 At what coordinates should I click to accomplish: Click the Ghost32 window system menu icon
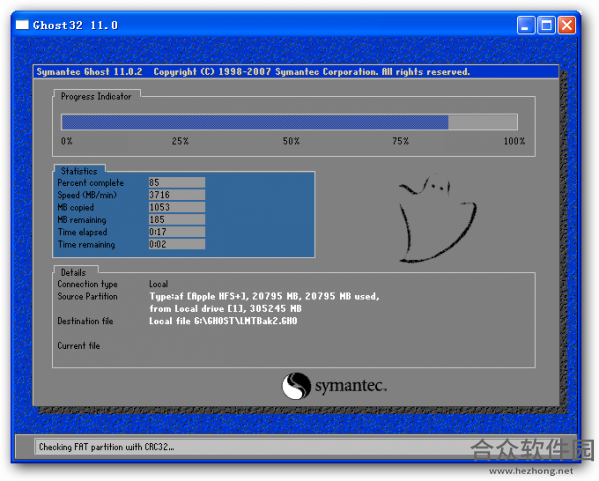pyautogui.click(x=22, y=25)
